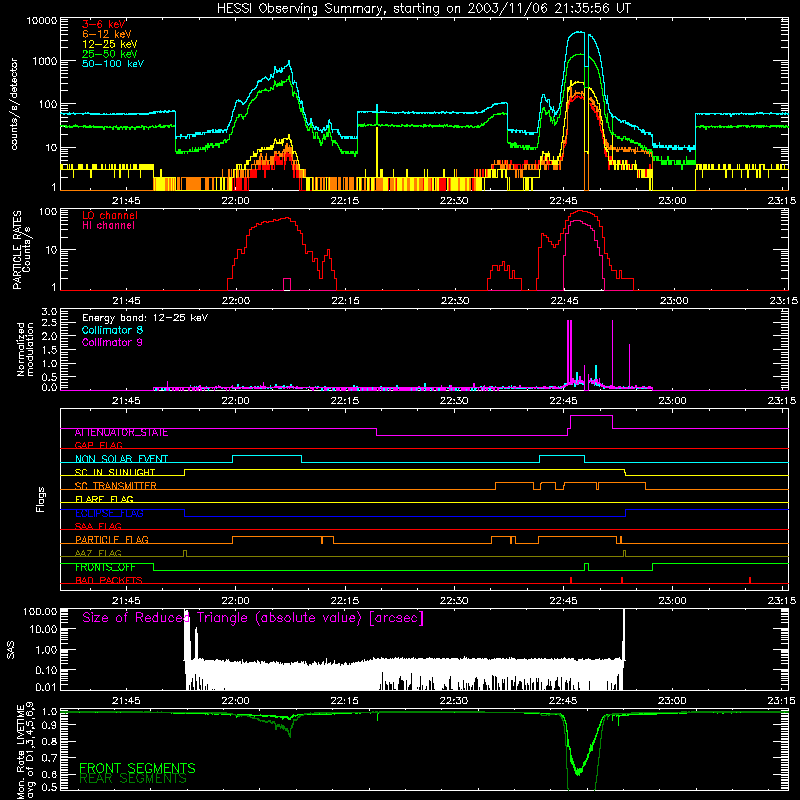Click the '100.00' SAS tick value
Image resolution: width=800 pixels, height=800 pixels.
[x=40, y=611]
